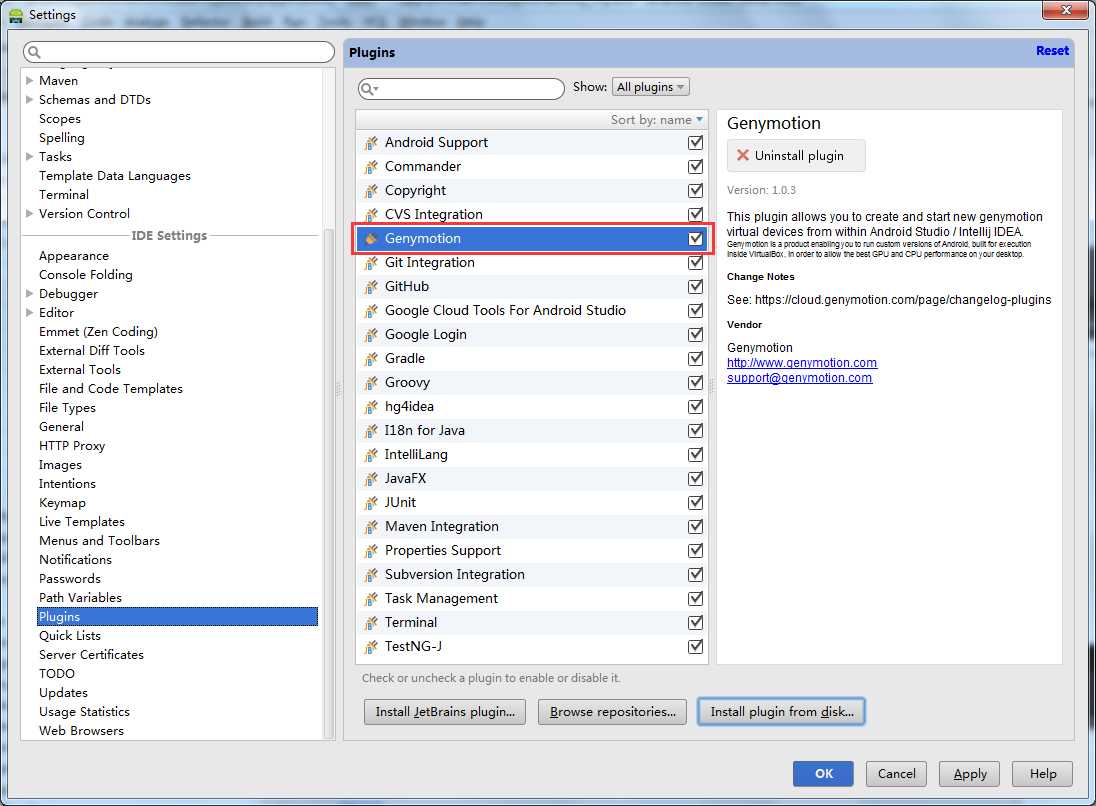This screenshot has height=806, width=1096.
Task: Click the Gradle plugin icon
Action: 371,359
